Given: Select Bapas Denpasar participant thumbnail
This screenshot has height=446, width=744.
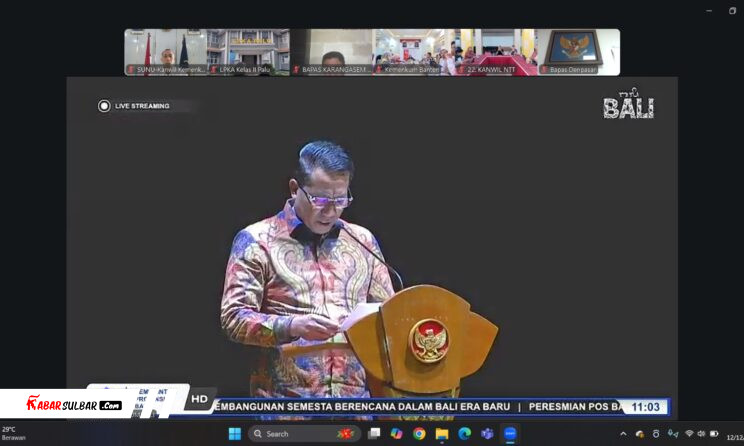Looking at the screenshot, I should click(579, 52).
